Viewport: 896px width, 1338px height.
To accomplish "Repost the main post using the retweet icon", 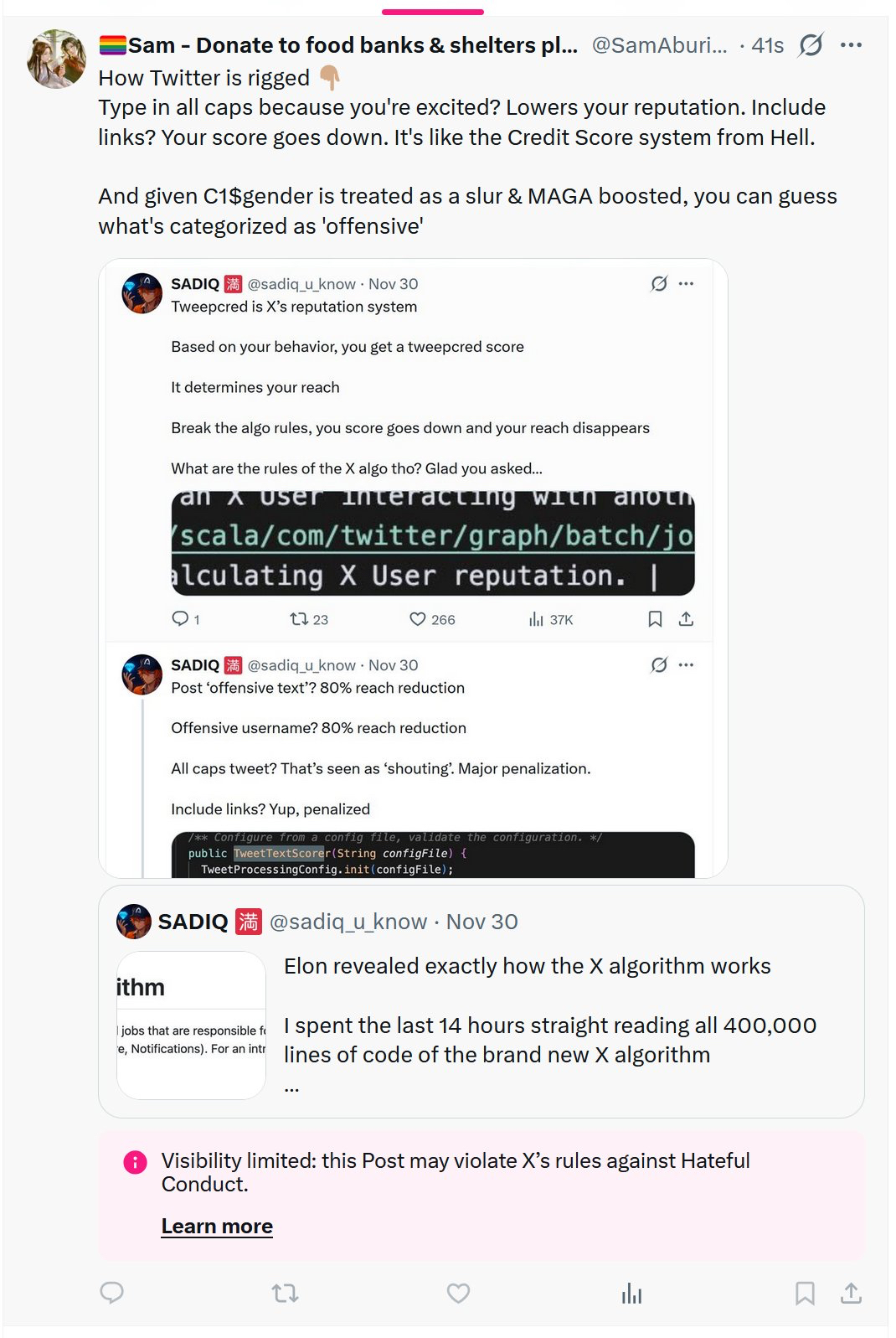I will point(286,1293).
